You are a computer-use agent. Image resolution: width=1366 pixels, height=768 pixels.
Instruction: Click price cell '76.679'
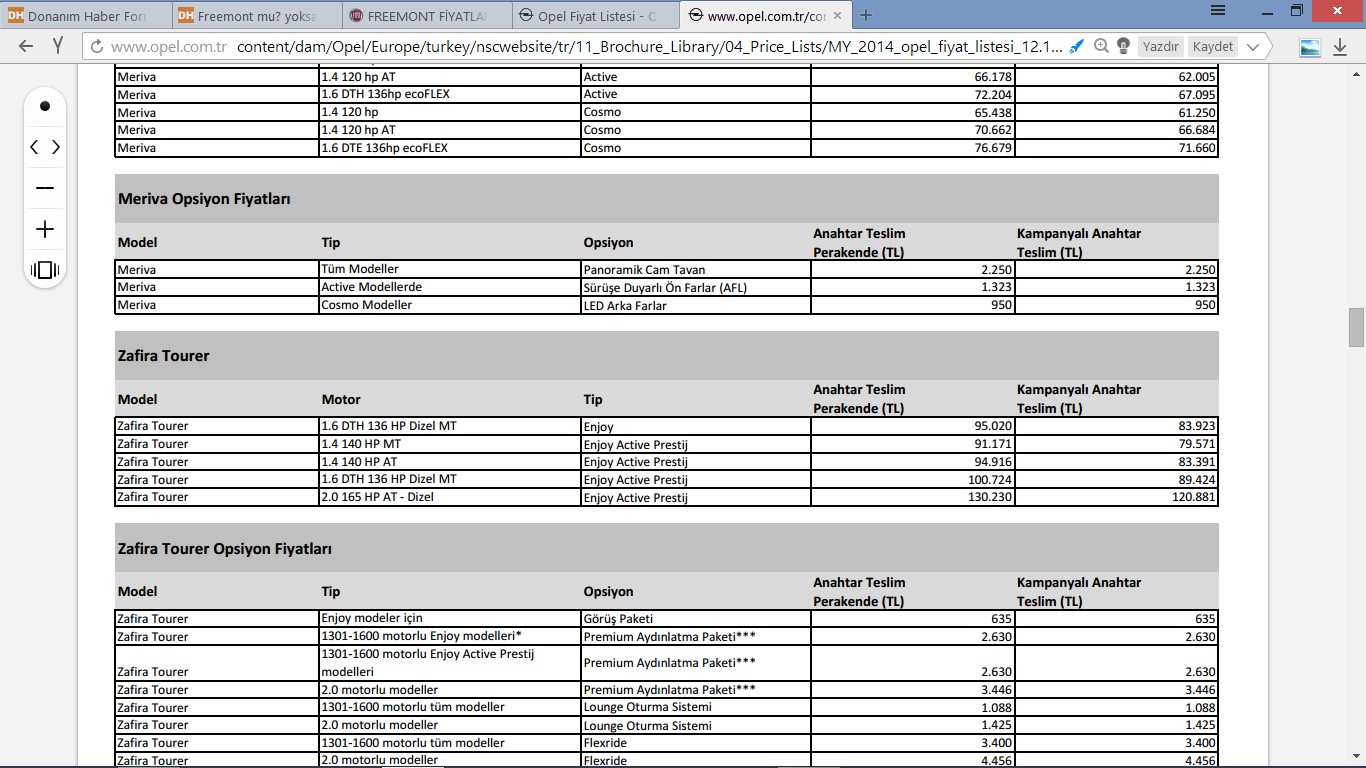tap(912, 148)
